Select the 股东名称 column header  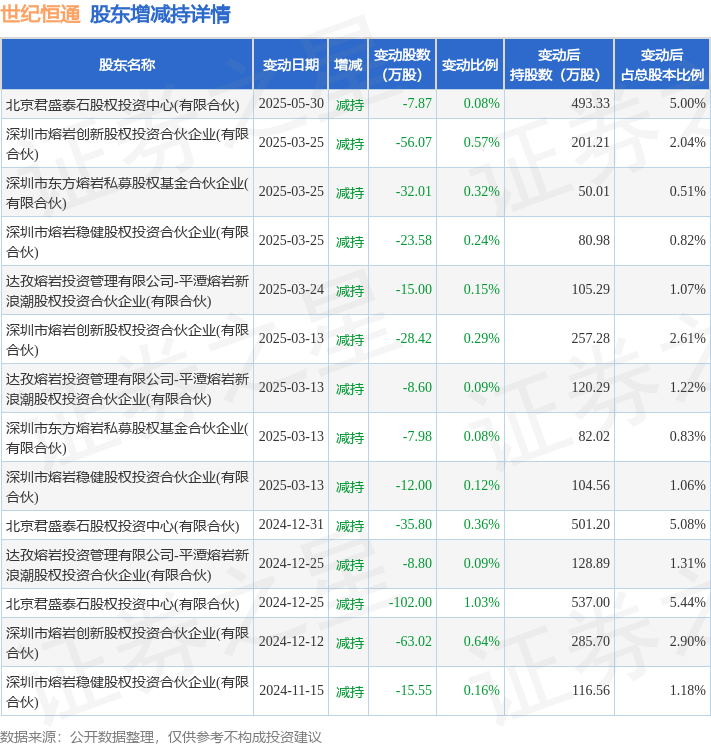point(127,65)
